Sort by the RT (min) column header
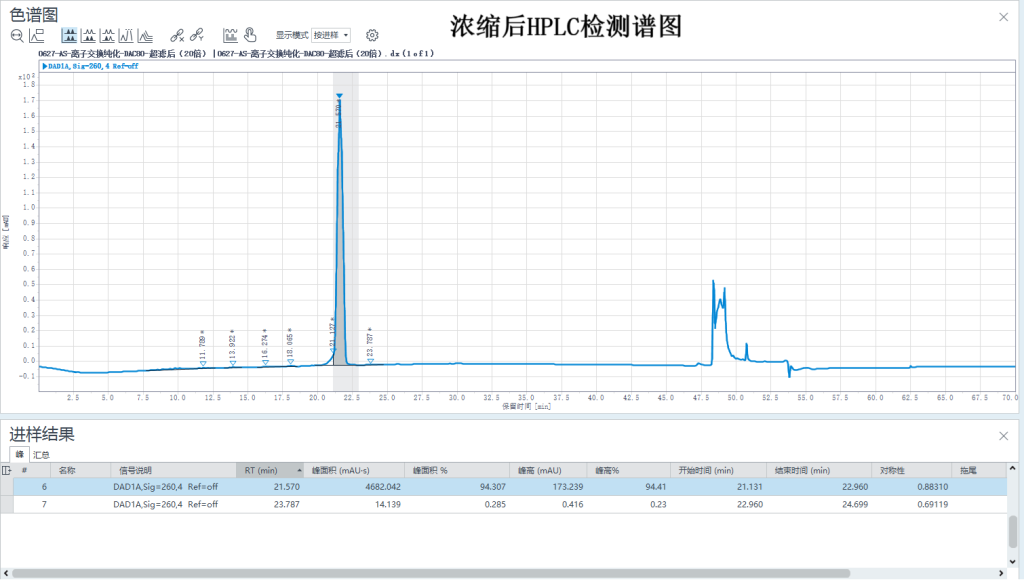This screenshot has width=1024, height=584. pos(270,470)
